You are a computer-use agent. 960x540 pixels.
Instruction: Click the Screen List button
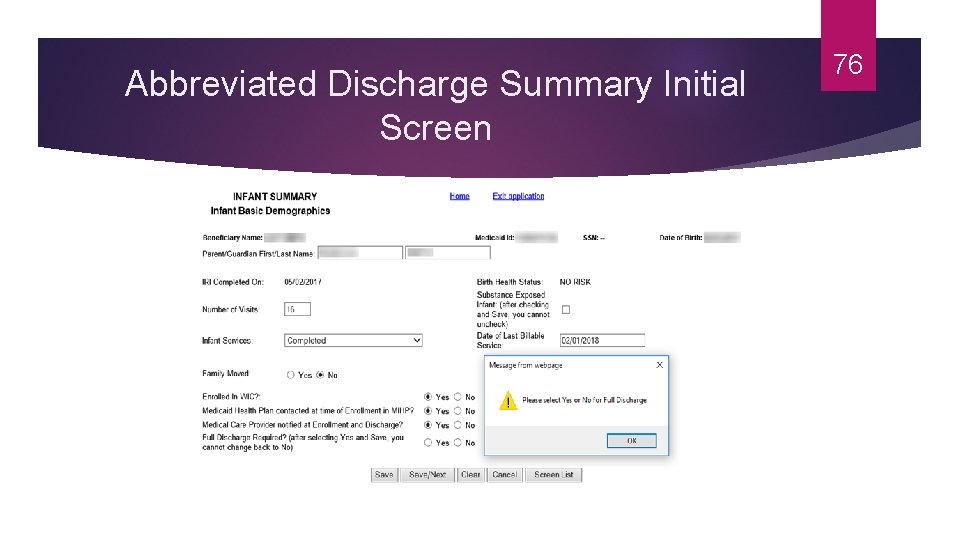tap(553, 474)
